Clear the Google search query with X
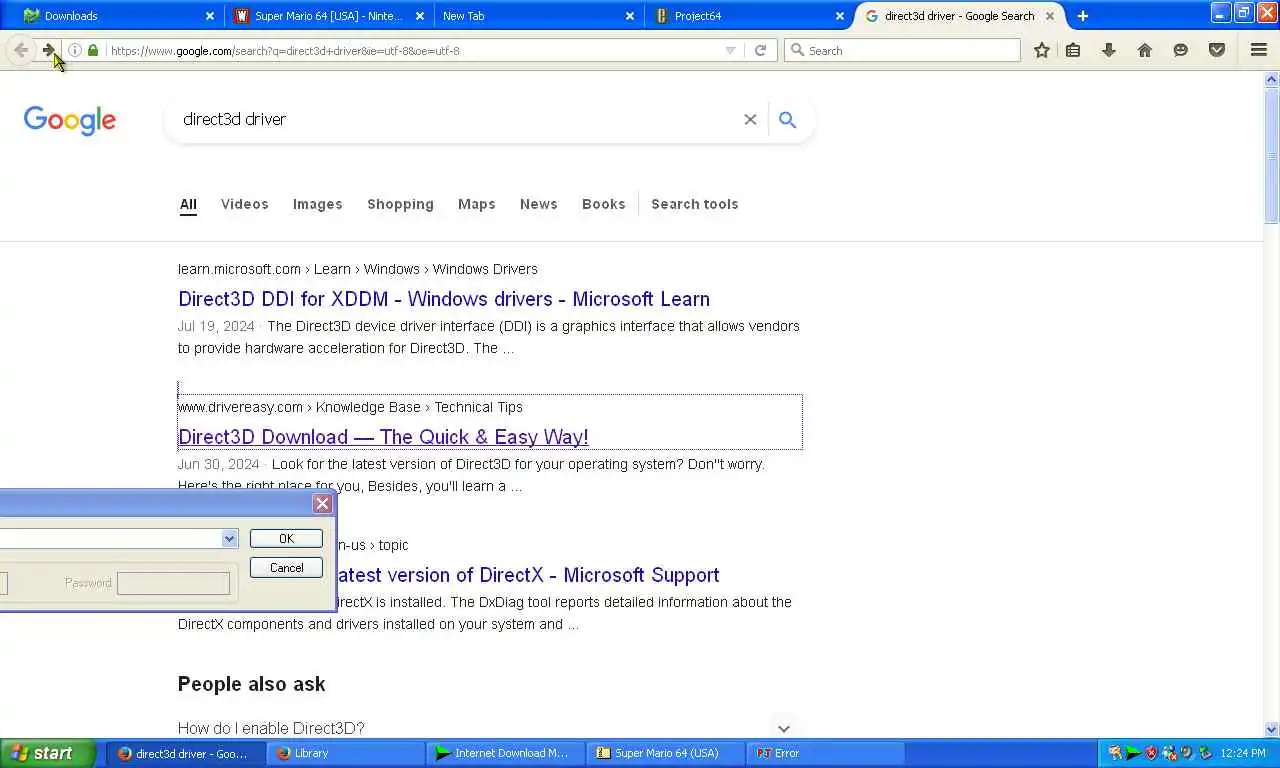The image size is (1280, 768). click(x=750, y=119)
